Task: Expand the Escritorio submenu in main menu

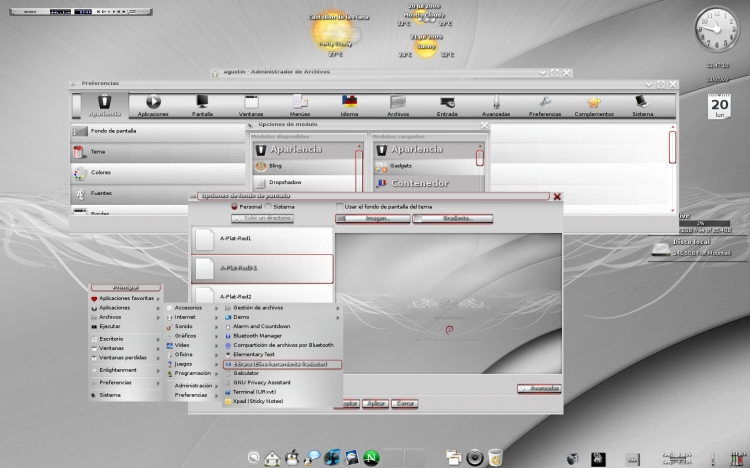Action: 126,339
